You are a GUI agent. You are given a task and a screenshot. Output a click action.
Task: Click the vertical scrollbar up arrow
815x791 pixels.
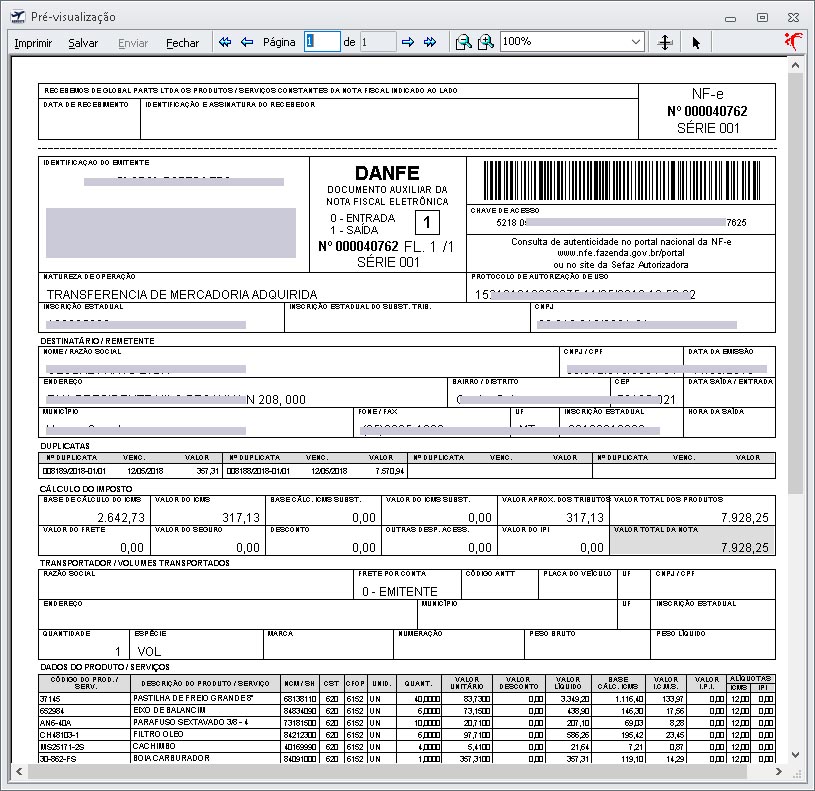795,65
